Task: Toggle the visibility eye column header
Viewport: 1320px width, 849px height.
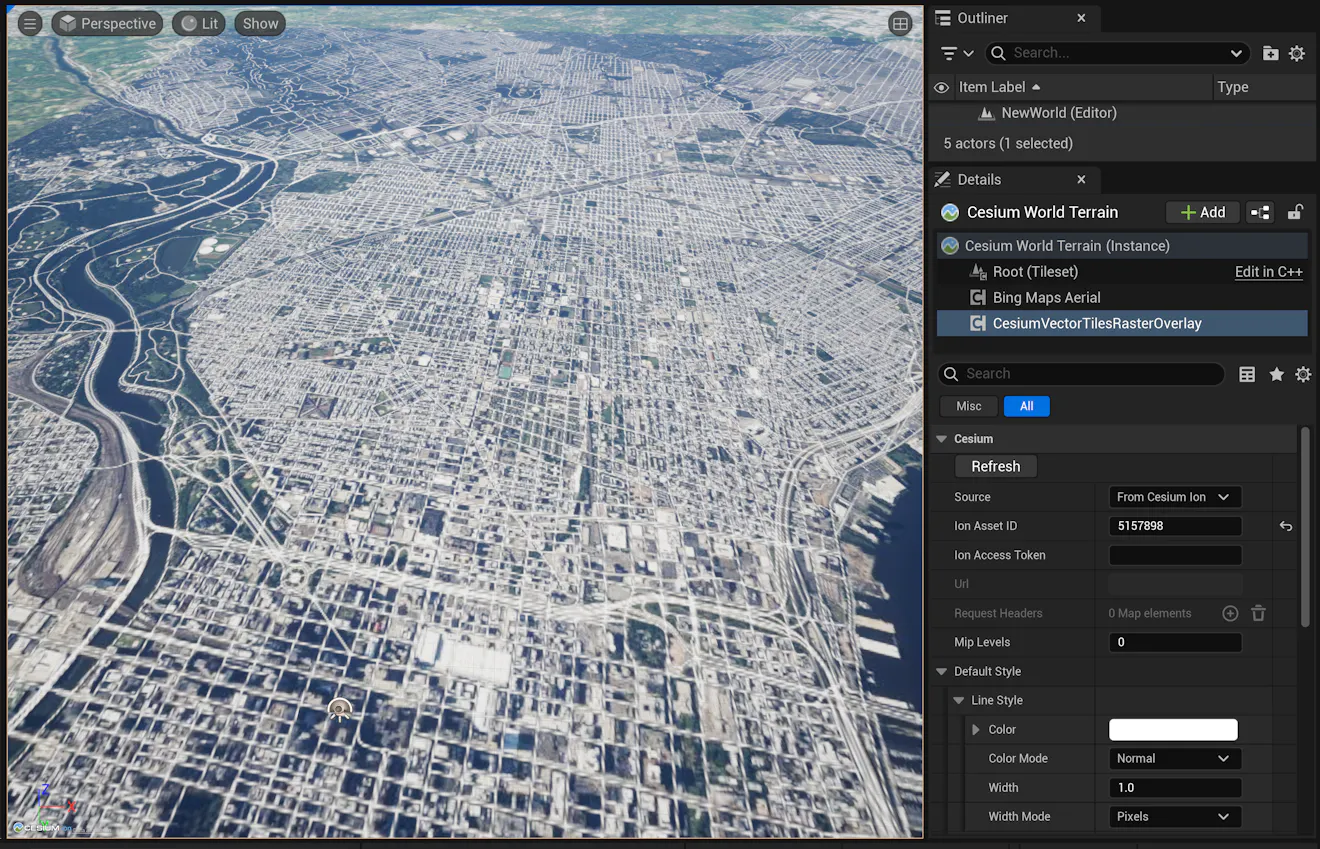Action: pyautogui.click(x=941, y=87)
